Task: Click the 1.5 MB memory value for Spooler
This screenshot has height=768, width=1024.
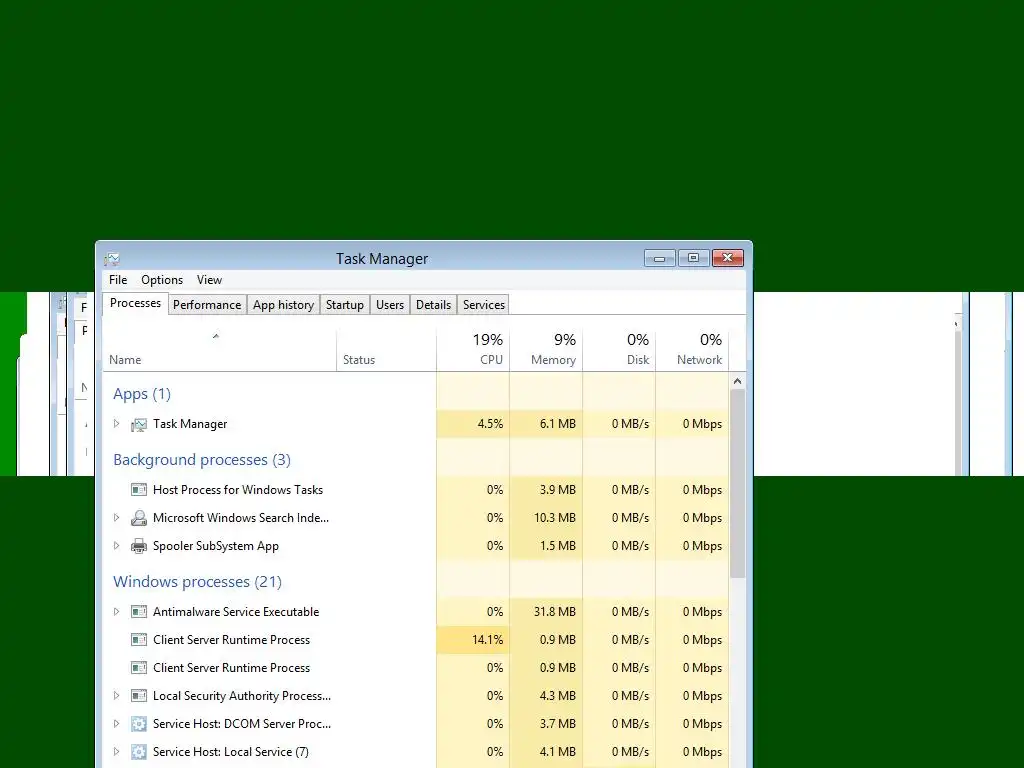Action: [x=558, y=546]
